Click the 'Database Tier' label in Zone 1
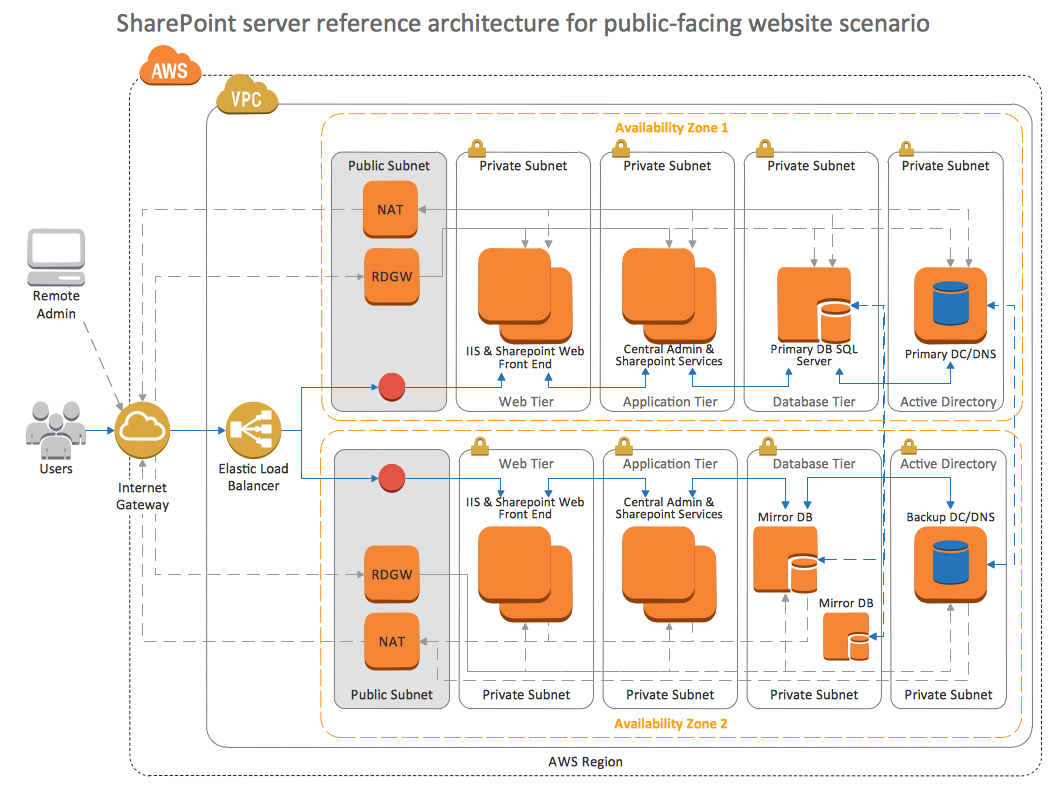 click(814, 402)
